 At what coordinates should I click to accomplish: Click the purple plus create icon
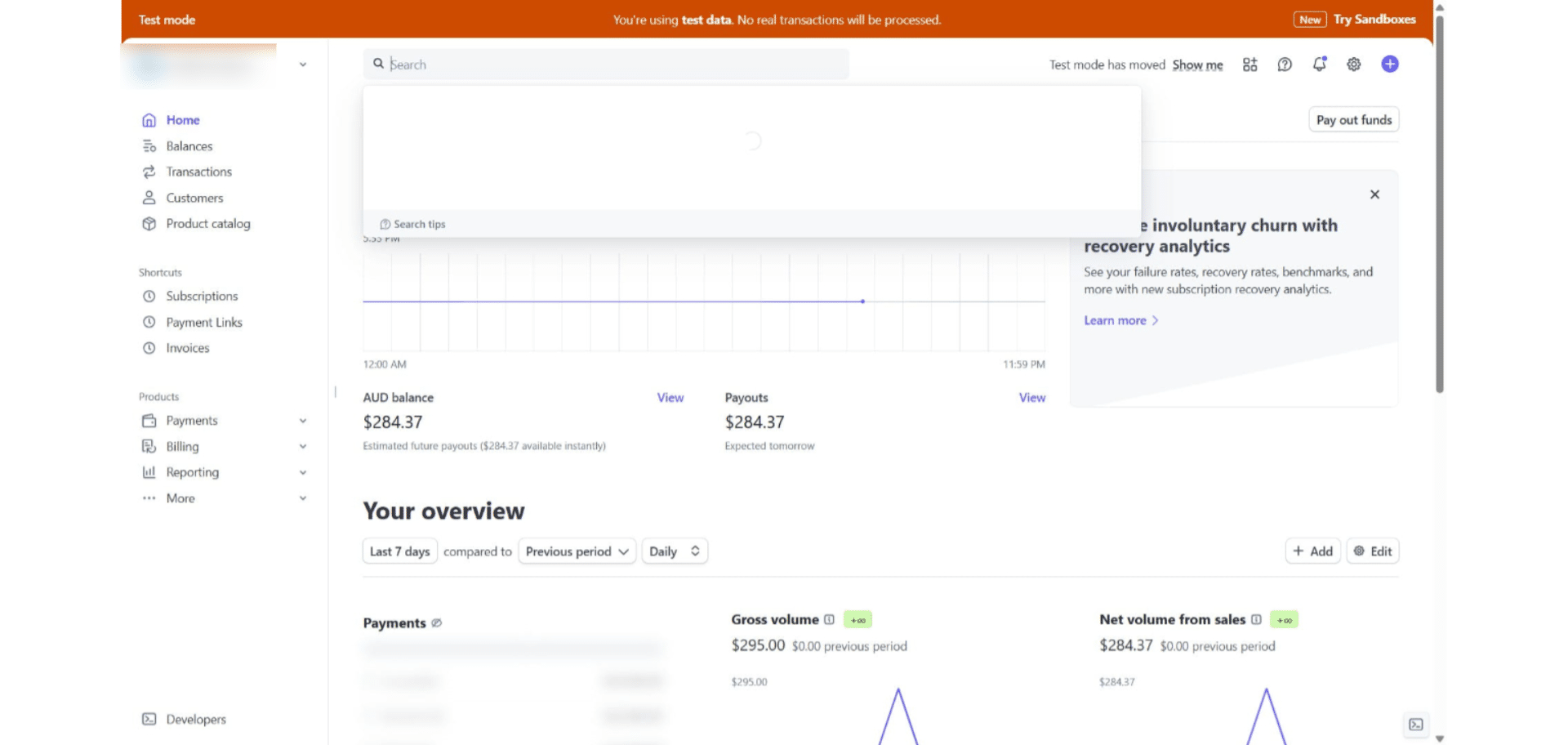click(x=1389, y=65)
